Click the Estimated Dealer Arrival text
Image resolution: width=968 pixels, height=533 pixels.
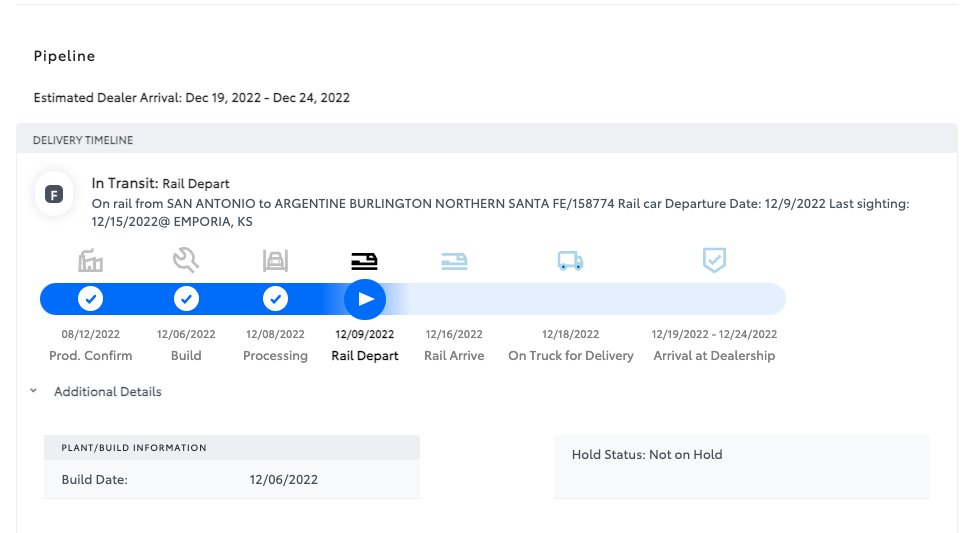pyautogui.click(x=191, y=98)
